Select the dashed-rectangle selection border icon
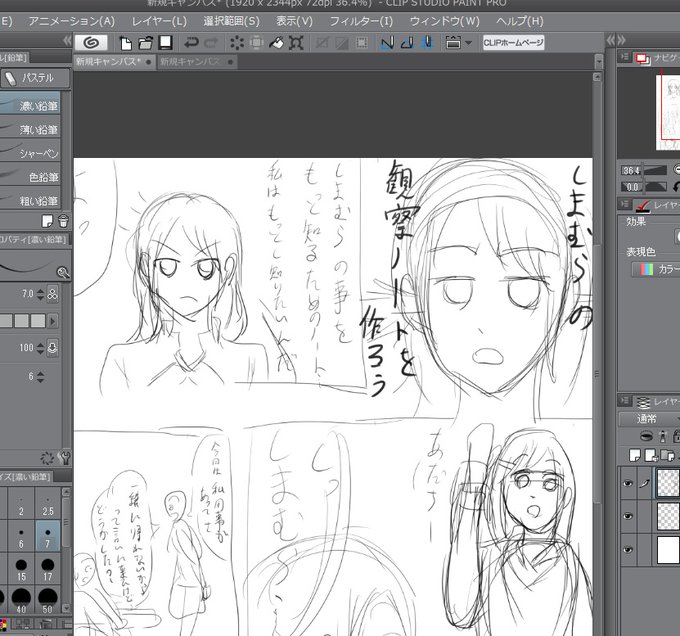The height and width of the screenshot is (636, 680). click(x=361, y=43)
